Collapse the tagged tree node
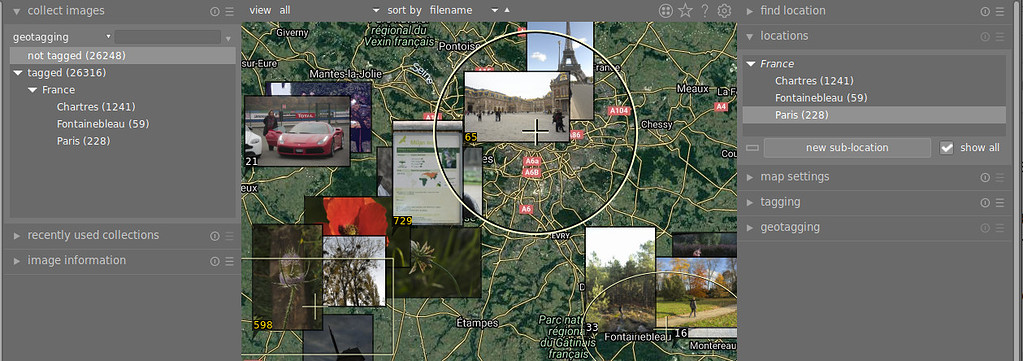1023x361 pixels. [18, 73]
